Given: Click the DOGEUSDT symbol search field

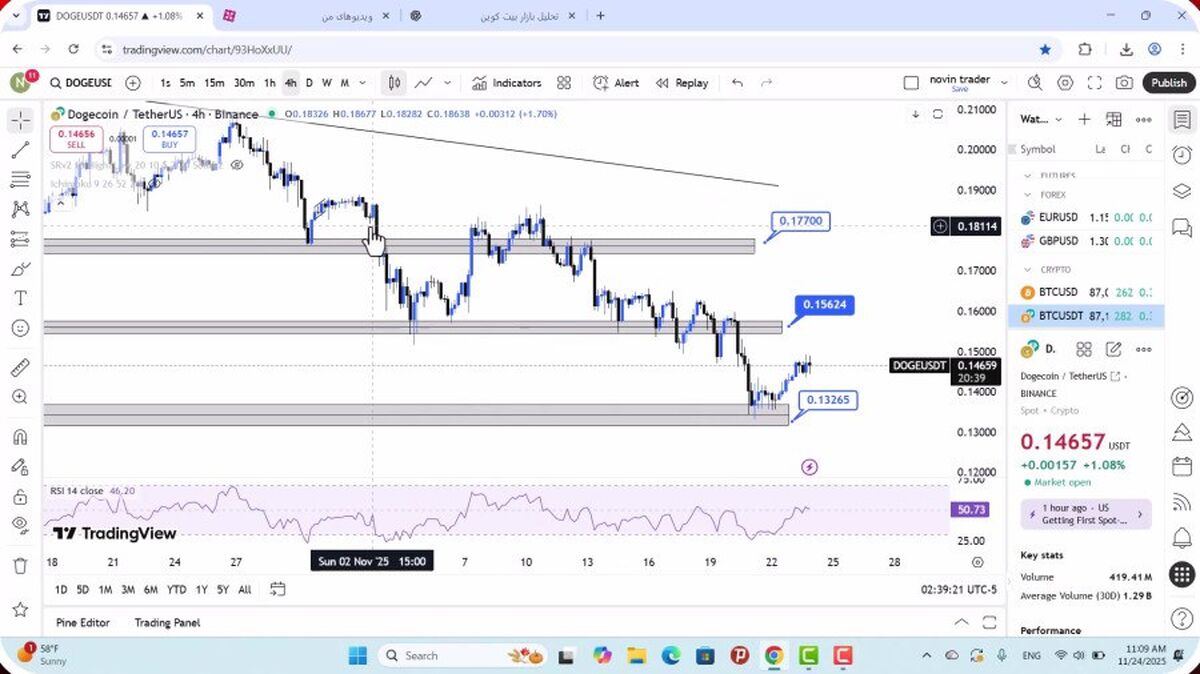Looking at the screenshot, I should pos(81,83).
